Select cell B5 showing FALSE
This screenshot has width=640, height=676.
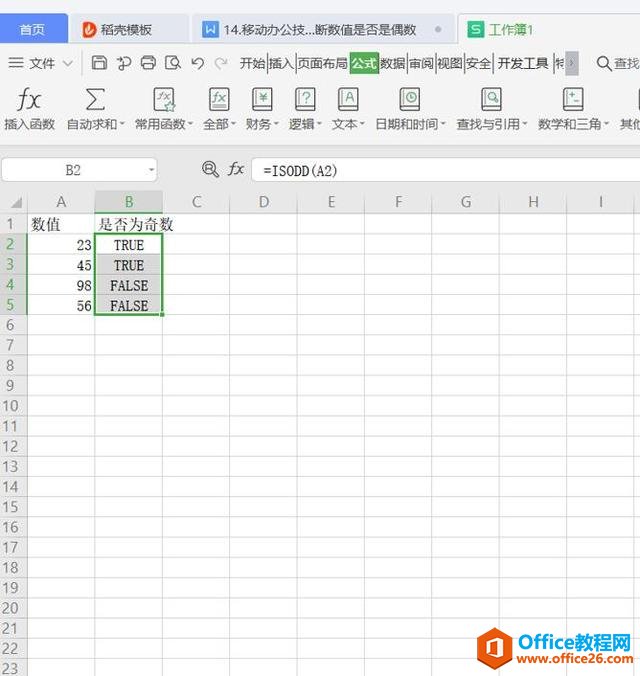pos(129,305)
